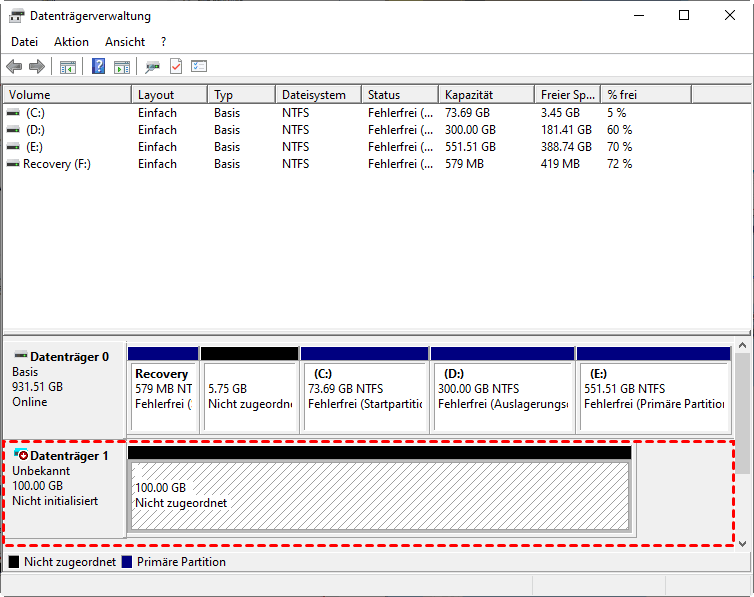Sort by the Kapazität column header
The height and width of the screenshot is (597, 754).
pos(487,95)
